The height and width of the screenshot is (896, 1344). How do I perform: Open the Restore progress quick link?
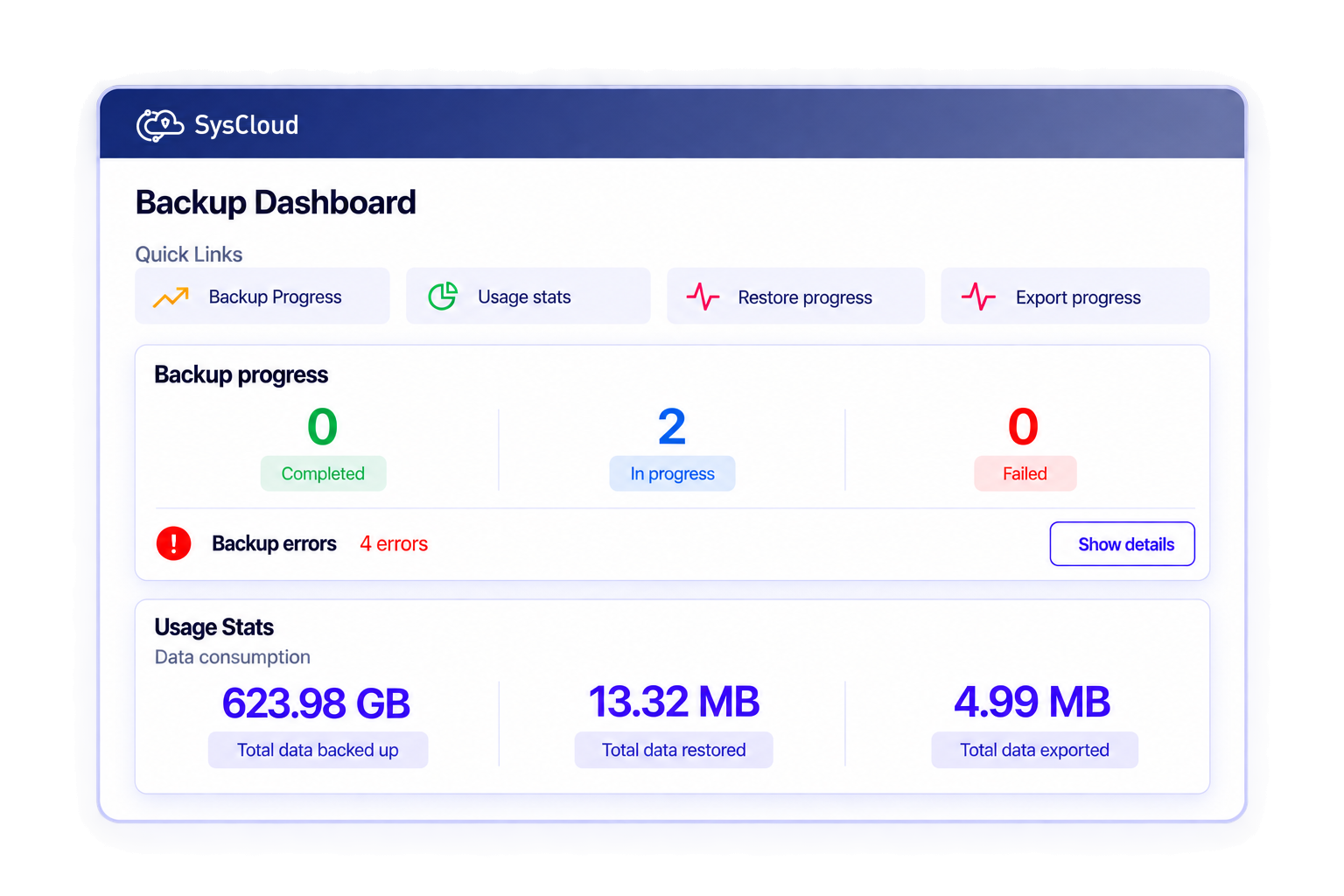click(795, 297)
